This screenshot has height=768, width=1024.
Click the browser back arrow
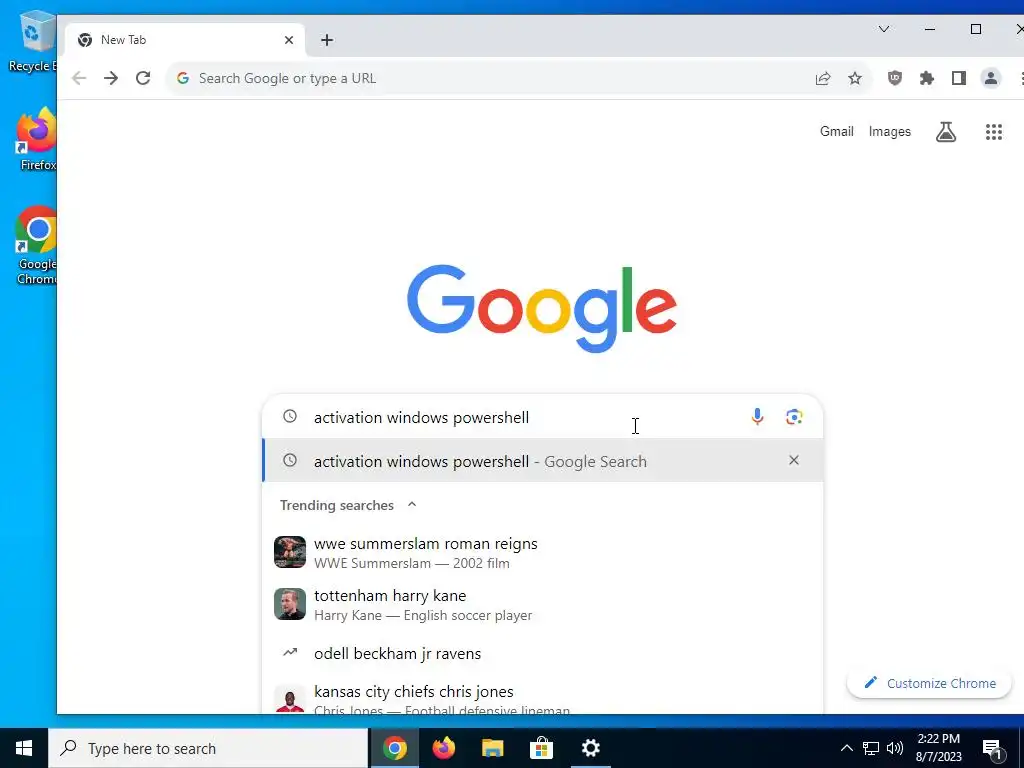[x=79, y=78]
